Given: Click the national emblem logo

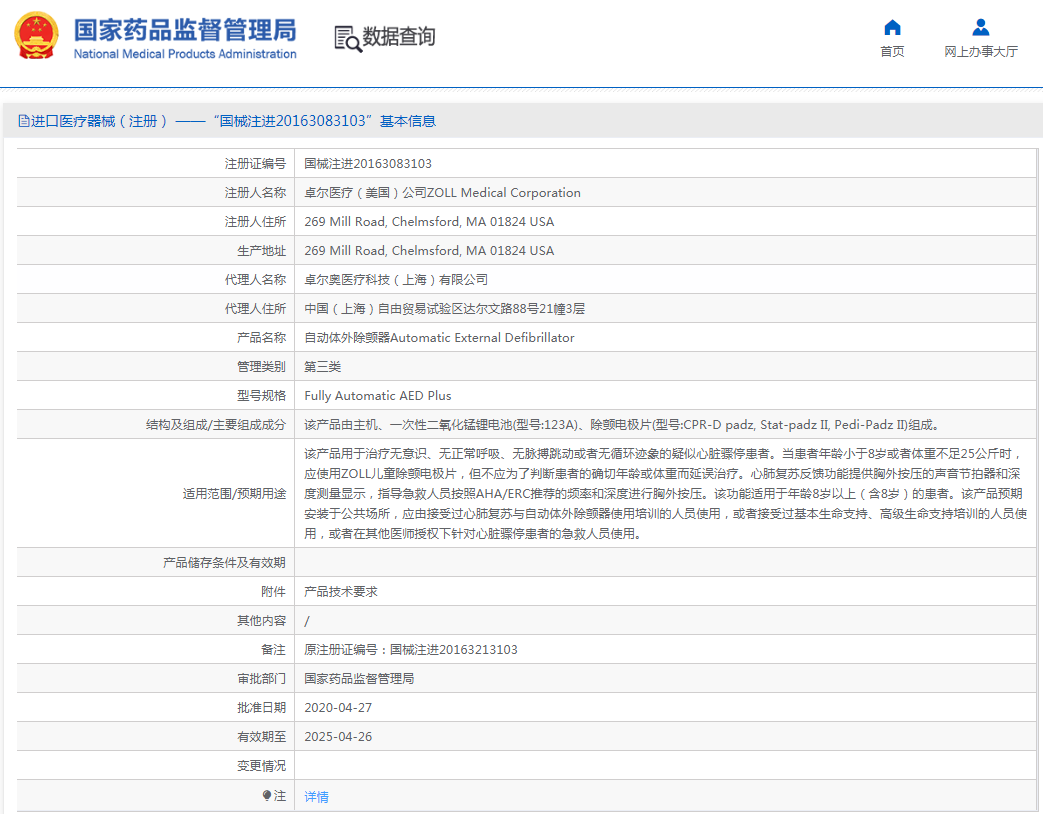Looking at the screenshot, I should (x=37, y=35).
